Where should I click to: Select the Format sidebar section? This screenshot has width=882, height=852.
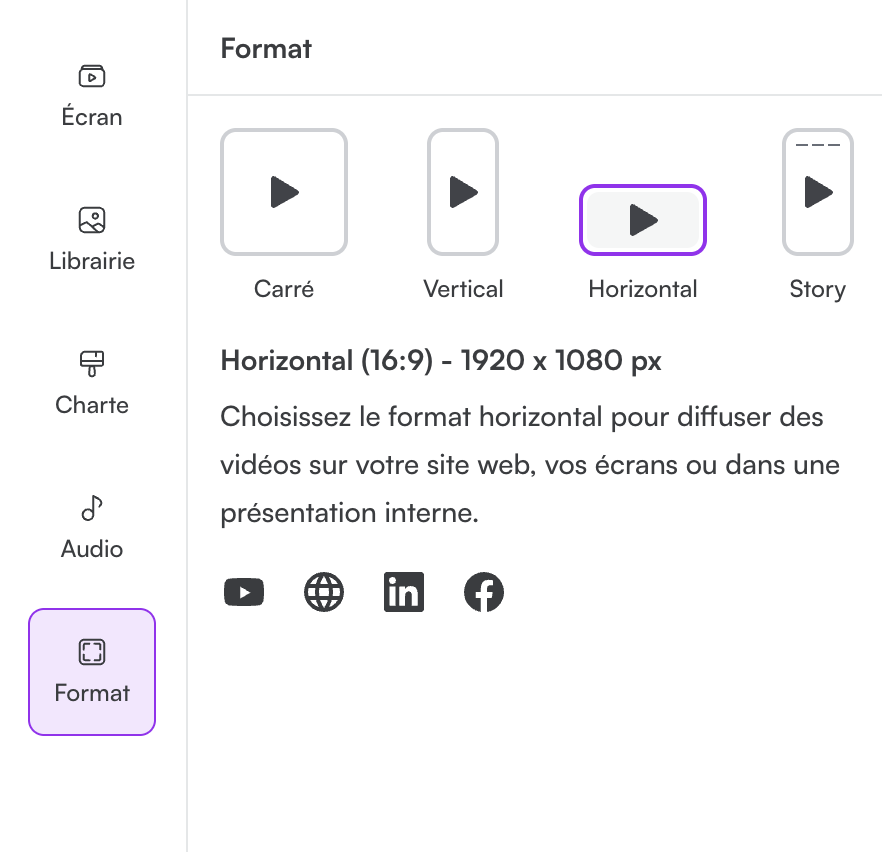tap(92, 672)
